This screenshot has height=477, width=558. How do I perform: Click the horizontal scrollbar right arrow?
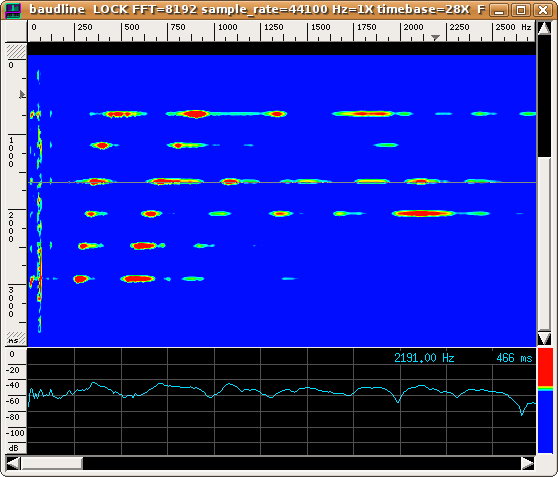click(x=528, y=463)
